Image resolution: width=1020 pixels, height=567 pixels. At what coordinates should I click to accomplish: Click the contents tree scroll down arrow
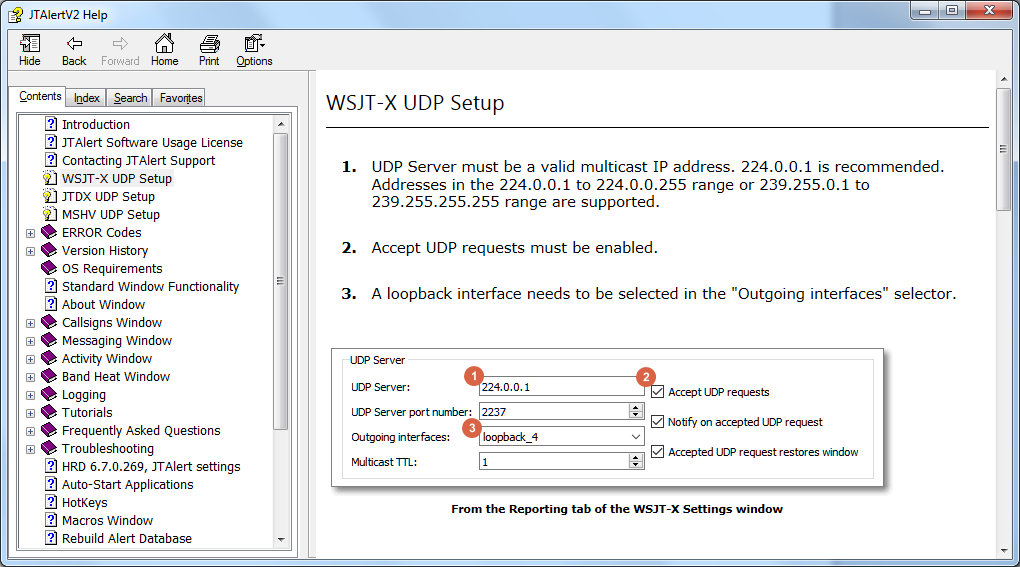pyautogui.click(x=281, y=539)
